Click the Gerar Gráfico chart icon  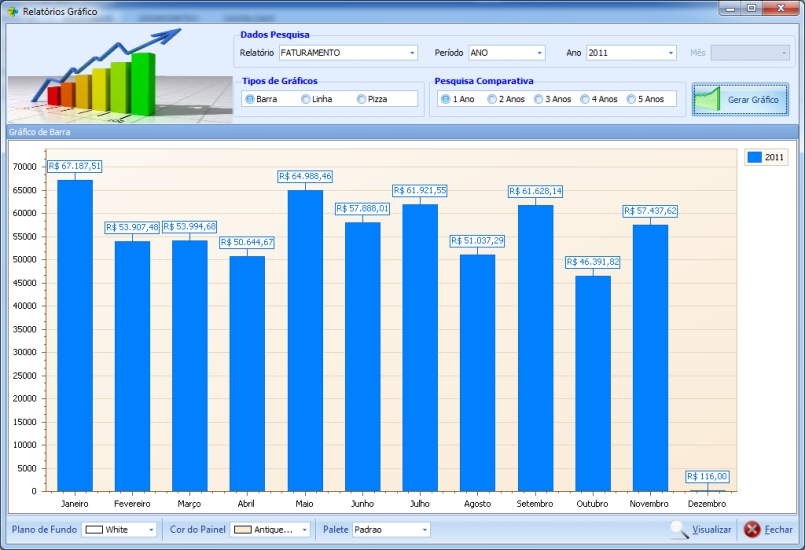(708, 100)
